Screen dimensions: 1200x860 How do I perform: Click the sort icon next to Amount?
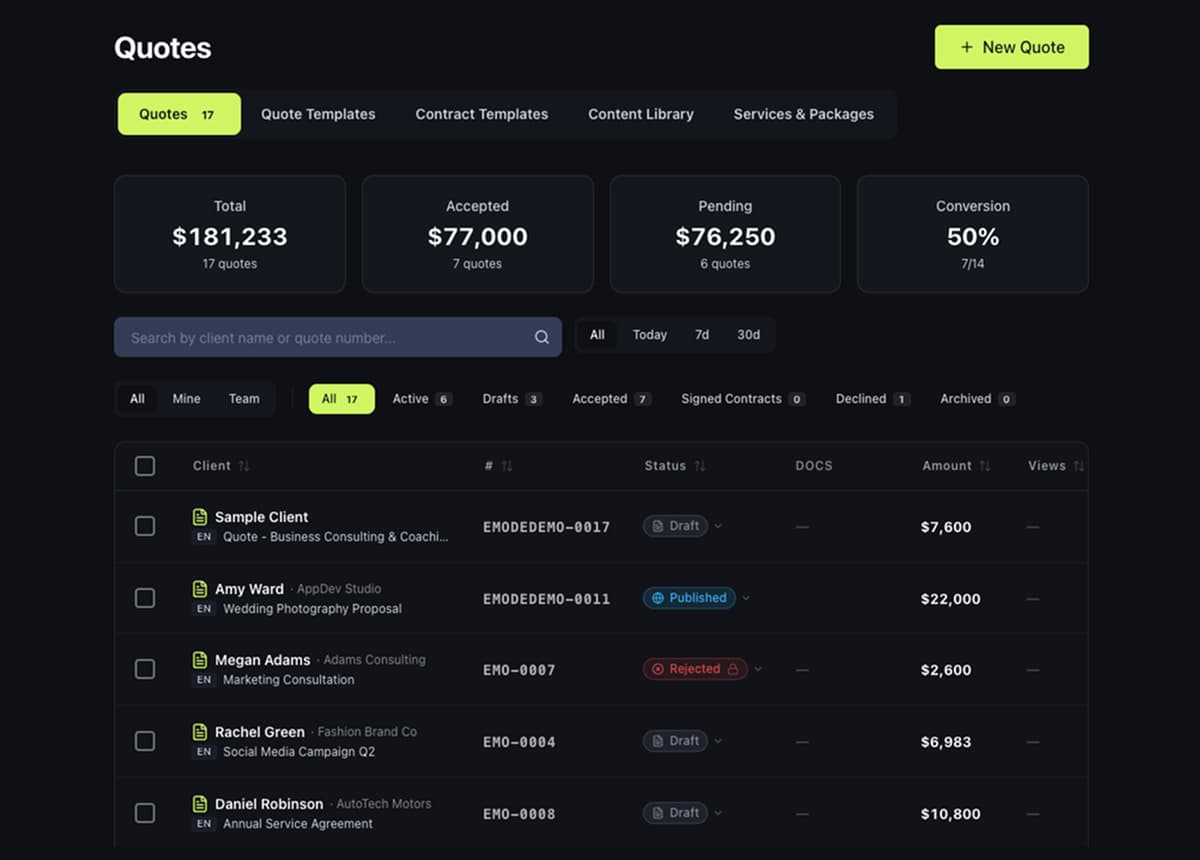pyautogui.click(x=985, y=466)
